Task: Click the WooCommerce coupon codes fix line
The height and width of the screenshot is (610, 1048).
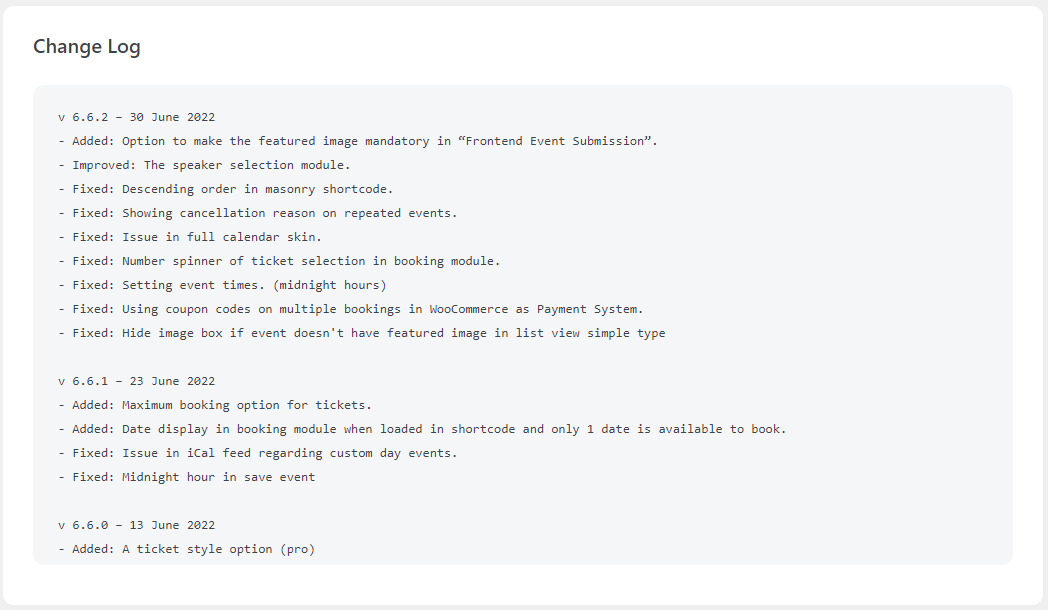Action: coord(351,309)
